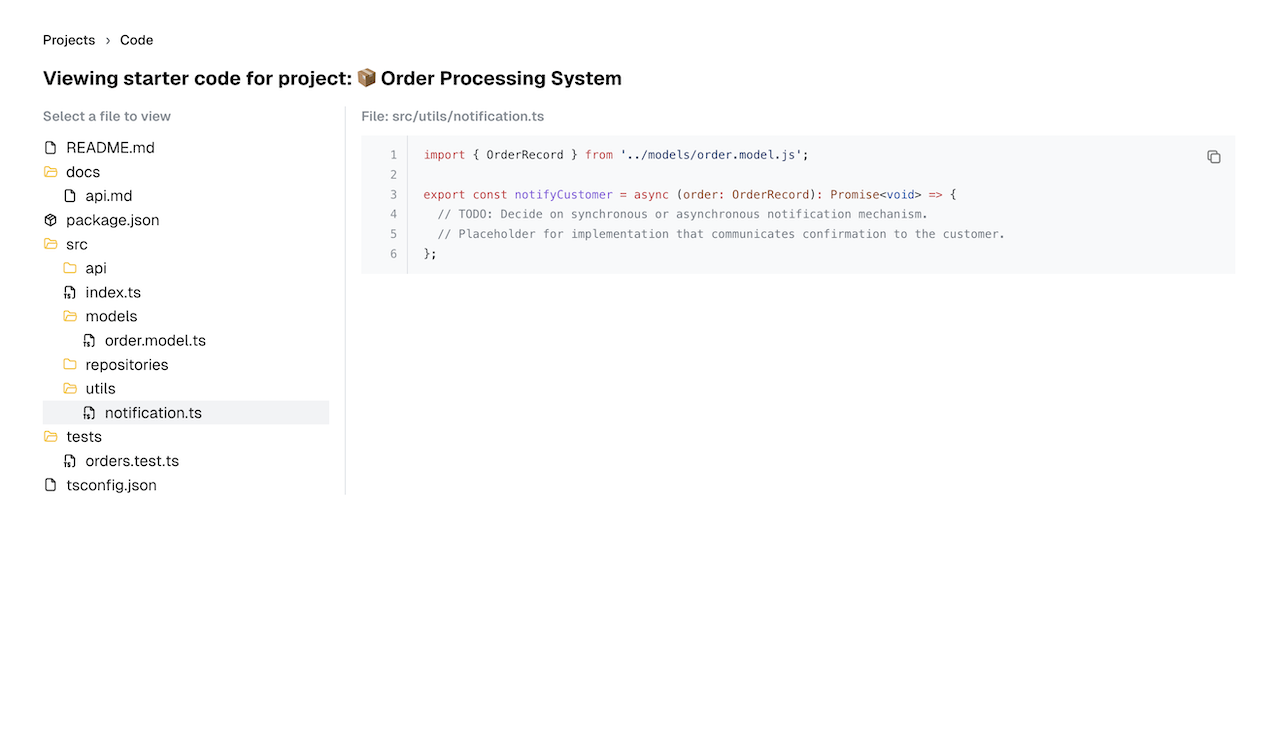Click the package icon beside package.json
This screenshot has width=1280, height=741.
(50, 220)
